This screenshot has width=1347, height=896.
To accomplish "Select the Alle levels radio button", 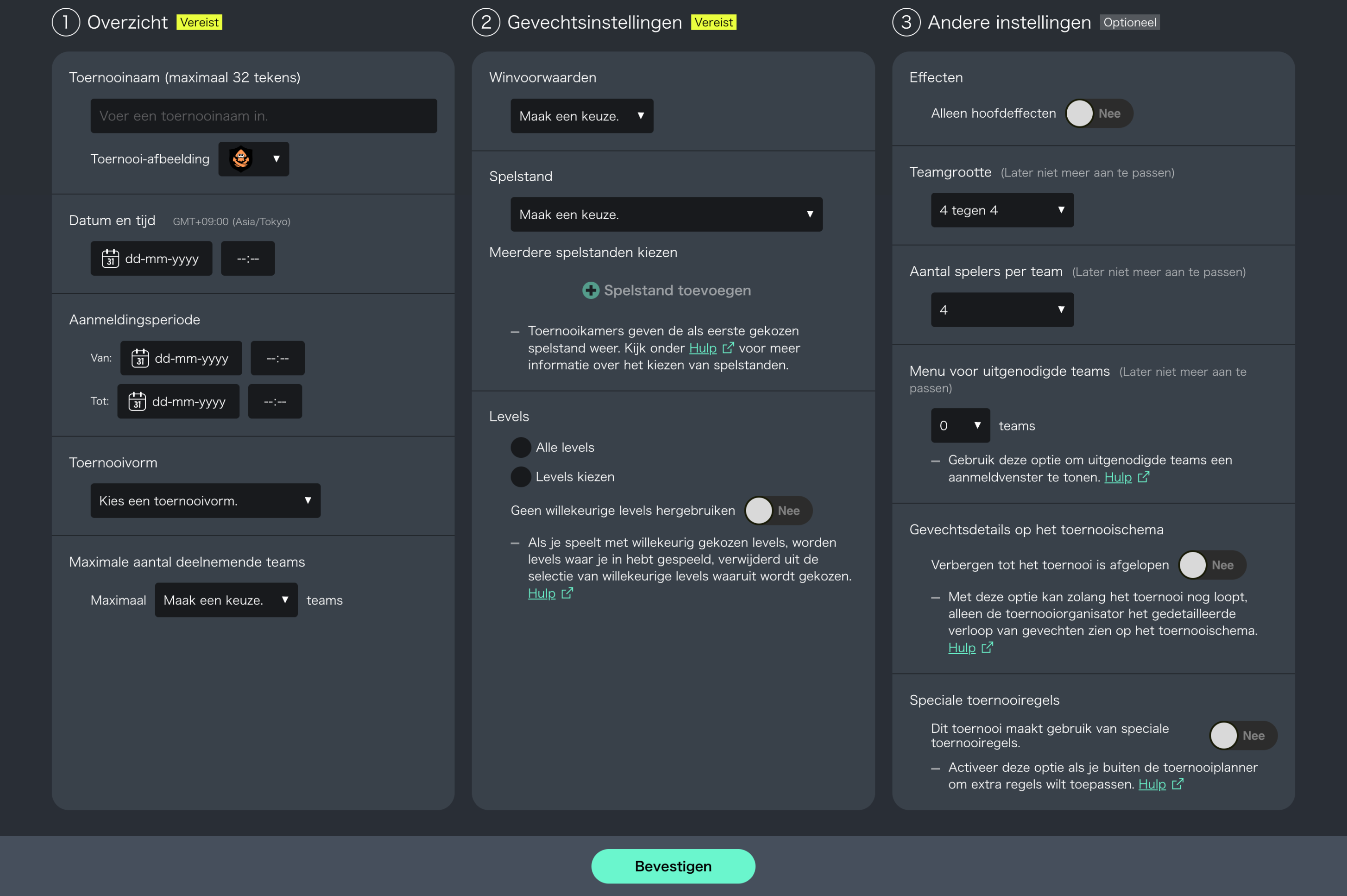I will (x=518, y=446).
